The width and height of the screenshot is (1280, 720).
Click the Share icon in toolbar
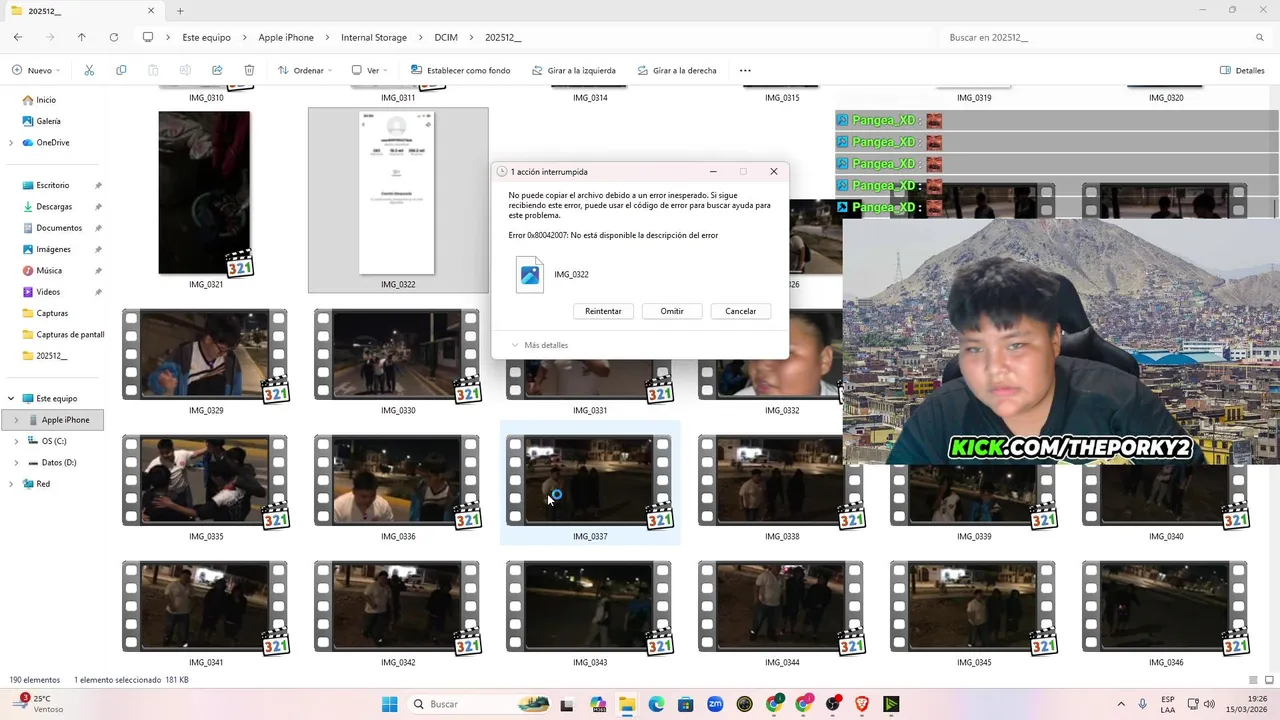pos(217,70)
